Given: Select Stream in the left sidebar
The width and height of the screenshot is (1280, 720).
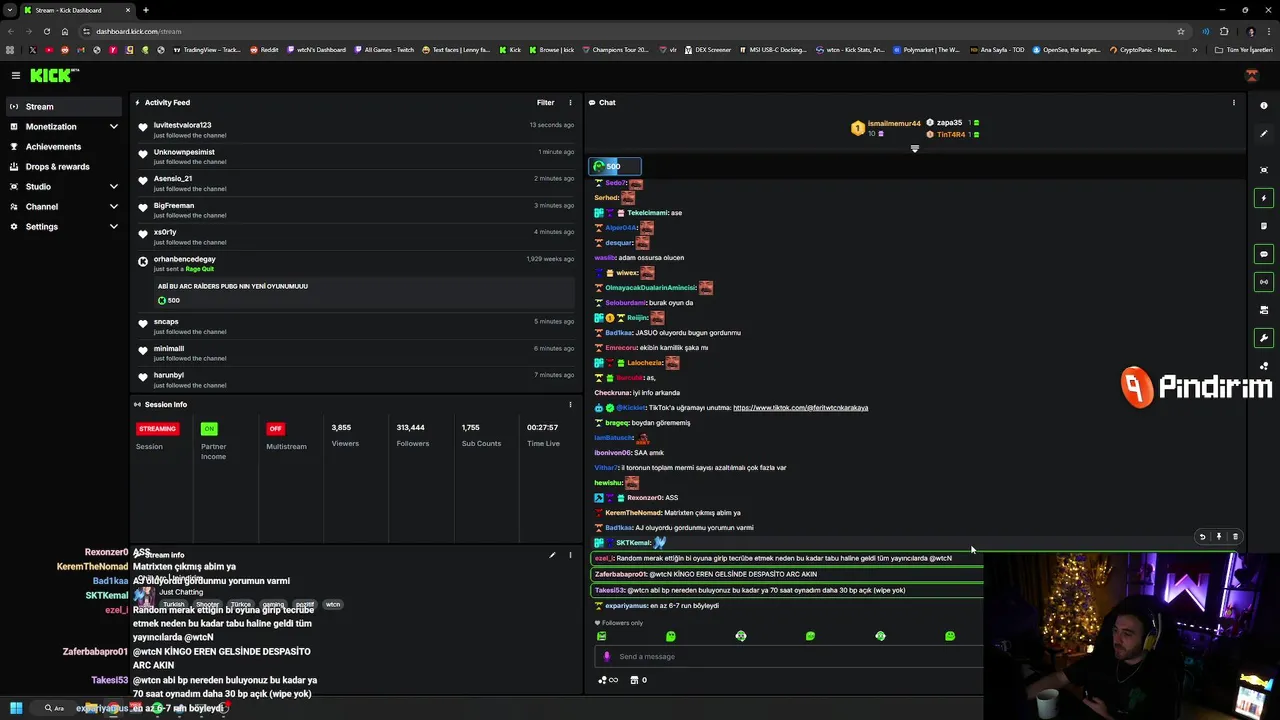Looking at the screenshot, I should tap(64, 106).
